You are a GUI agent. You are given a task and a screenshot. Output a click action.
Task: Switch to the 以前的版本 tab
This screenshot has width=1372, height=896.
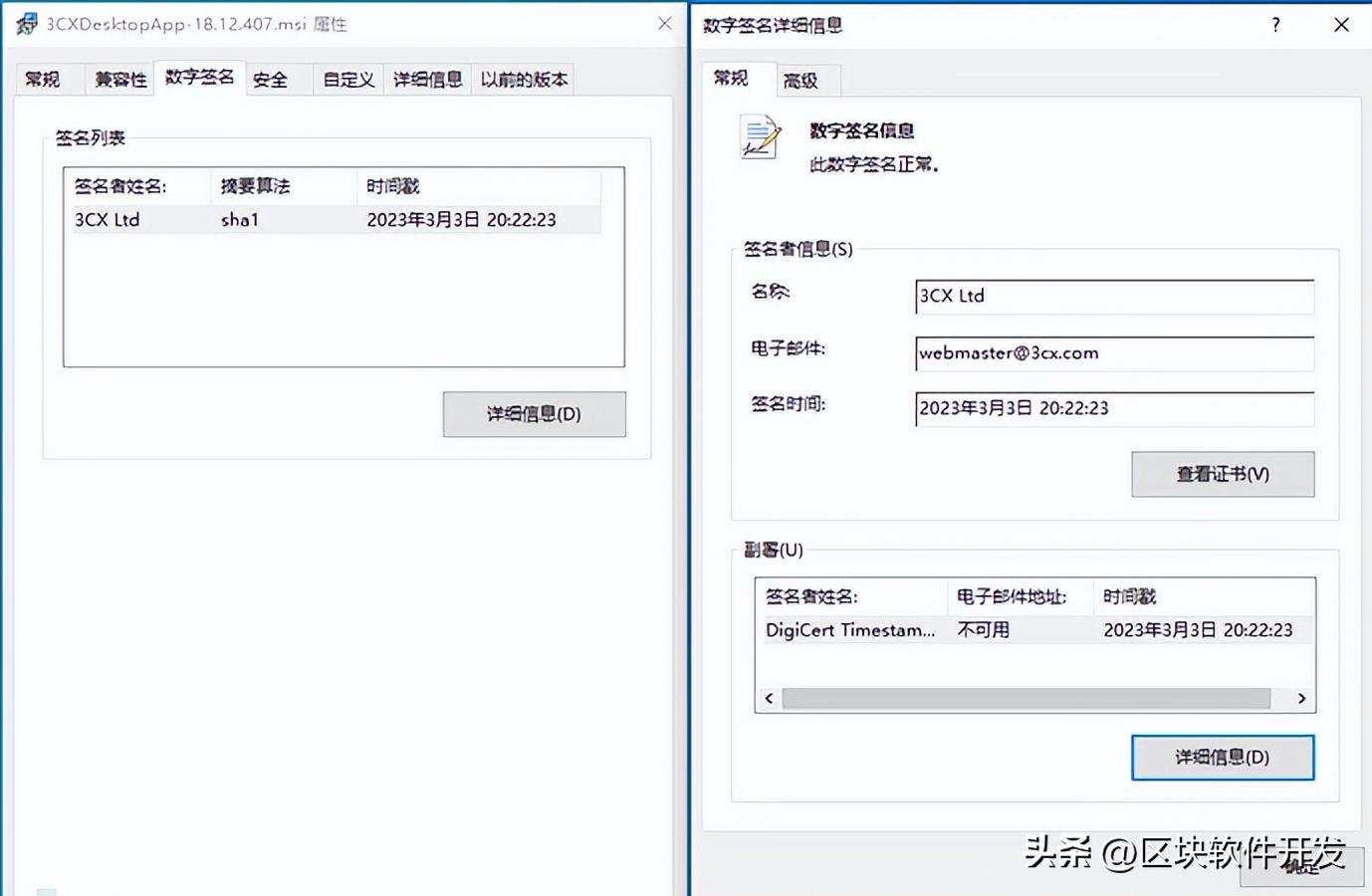point(523,79)
